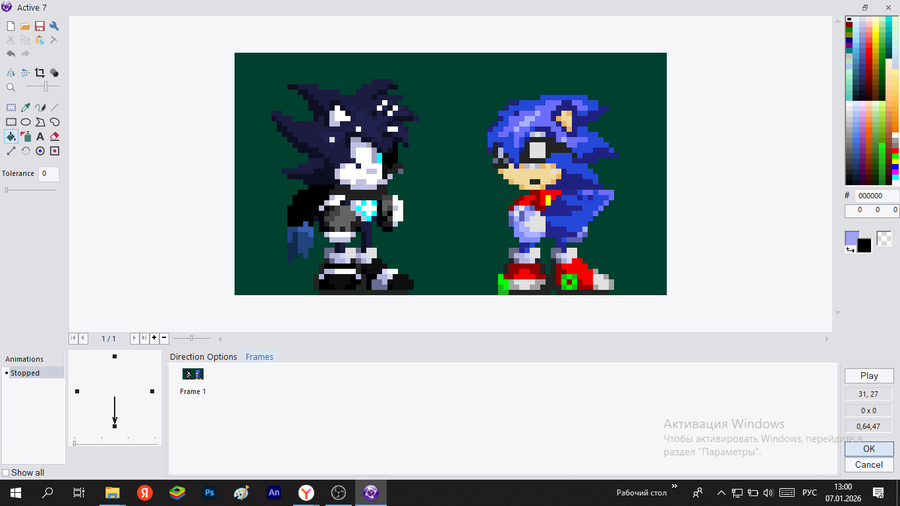This screenshot has width=900, height=506.
Task: Click the Delete X icon
Action: pos(54,40)
